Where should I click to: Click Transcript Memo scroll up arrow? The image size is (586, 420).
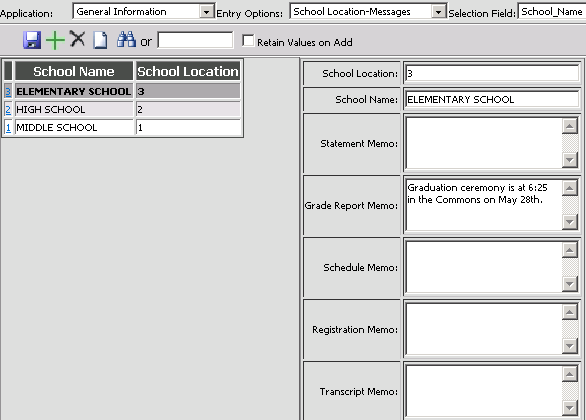tap(570, 374)
